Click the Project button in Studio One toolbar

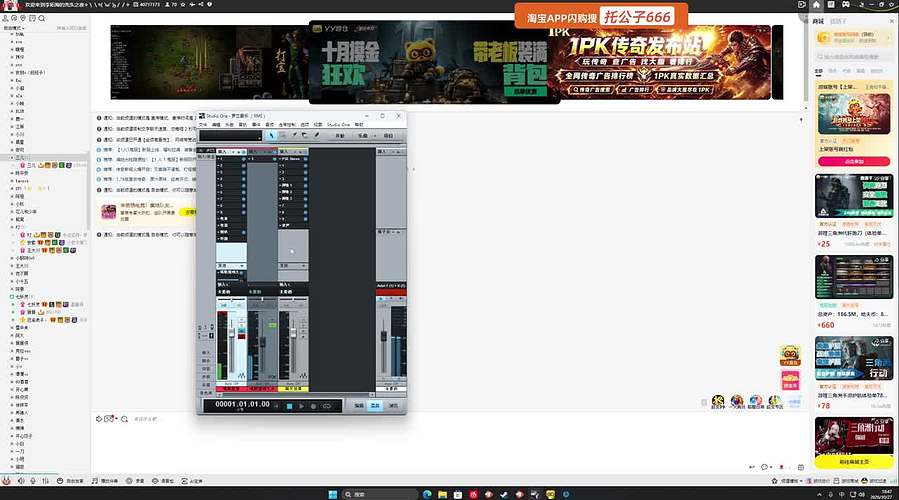(388, 136)
